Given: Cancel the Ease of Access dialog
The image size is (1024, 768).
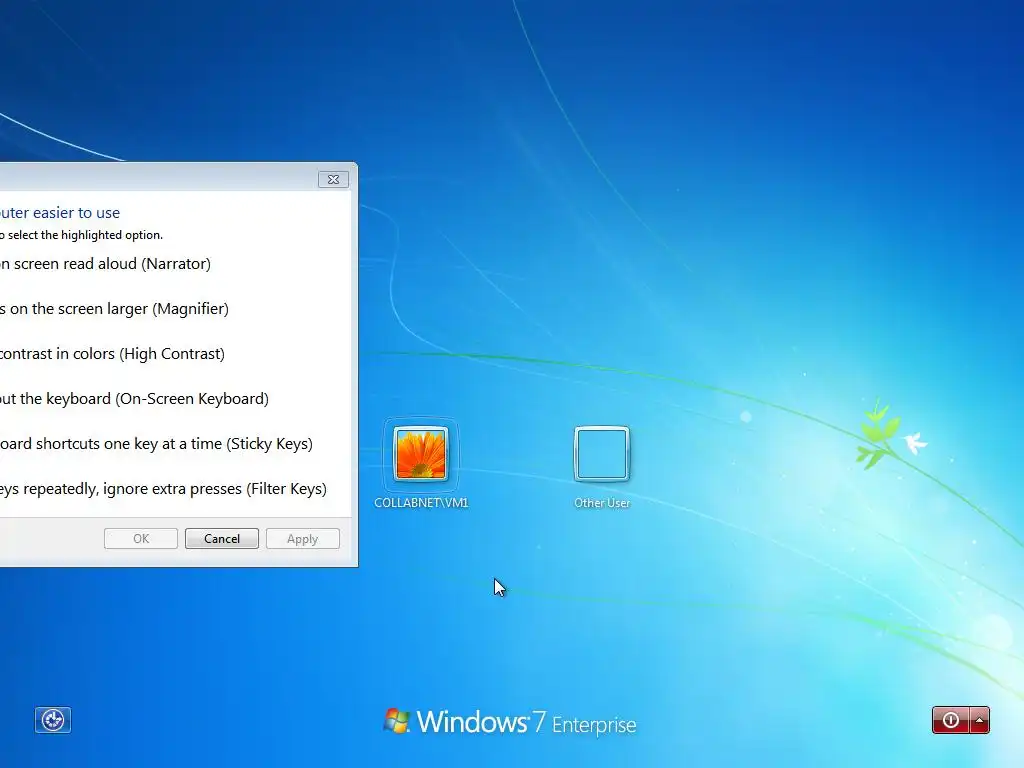Looking at the screenshot, I should 222,539.
